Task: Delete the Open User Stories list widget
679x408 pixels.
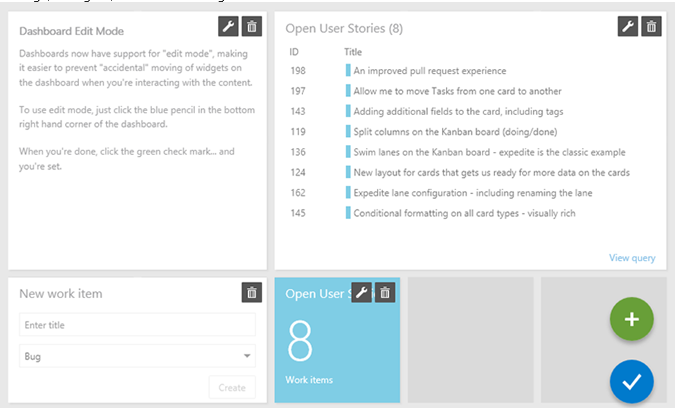Action: [x=651, y=27]
